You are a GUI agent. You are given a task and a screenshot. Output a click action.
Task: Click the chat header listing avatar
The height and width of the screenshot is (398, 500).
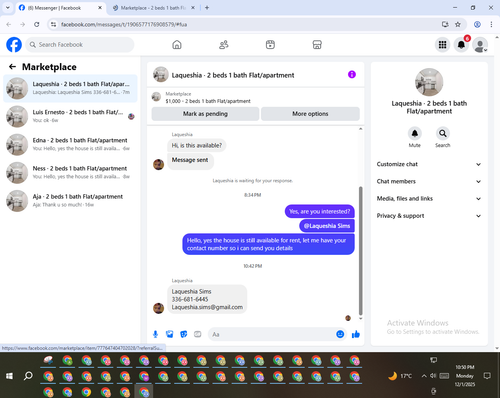point(161,75)
